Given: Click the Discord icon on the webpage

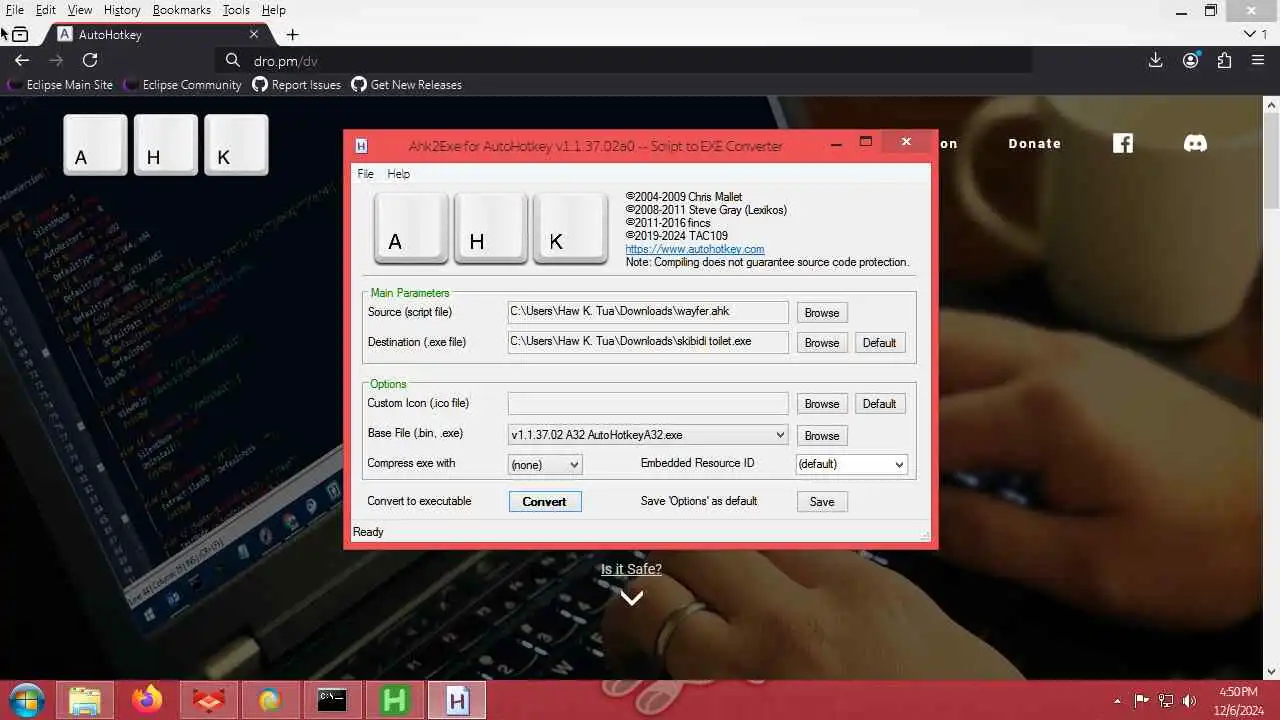Looking at the screenshot, I should (1195, 143).
